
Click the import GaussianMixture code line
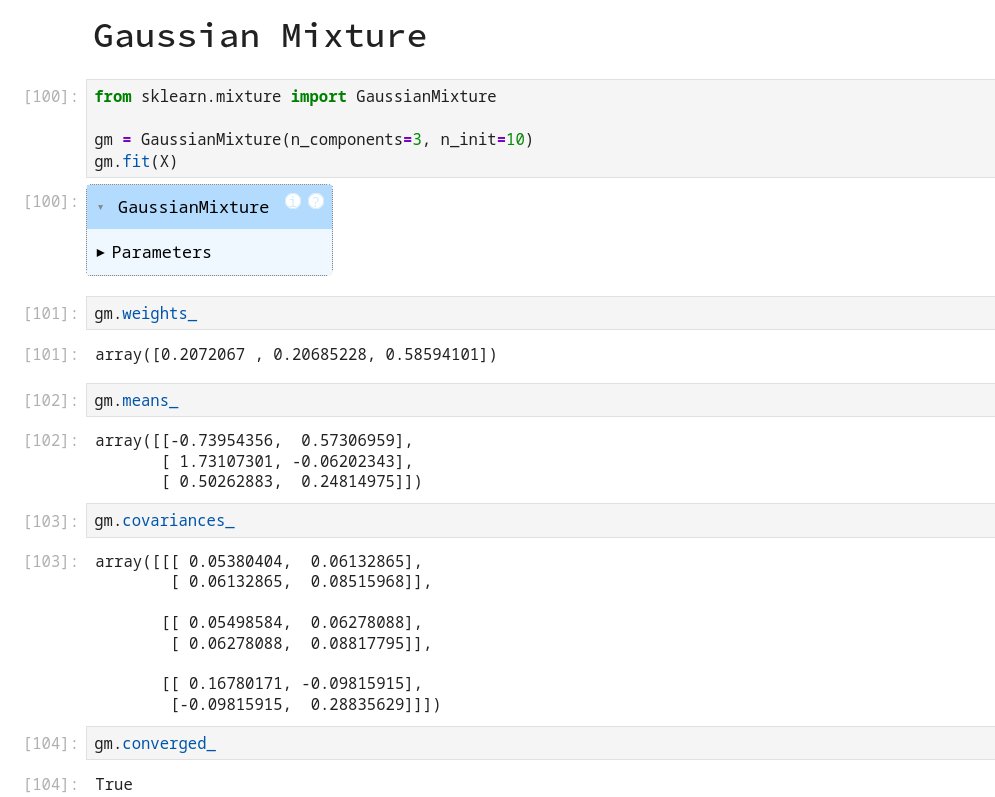295,96
